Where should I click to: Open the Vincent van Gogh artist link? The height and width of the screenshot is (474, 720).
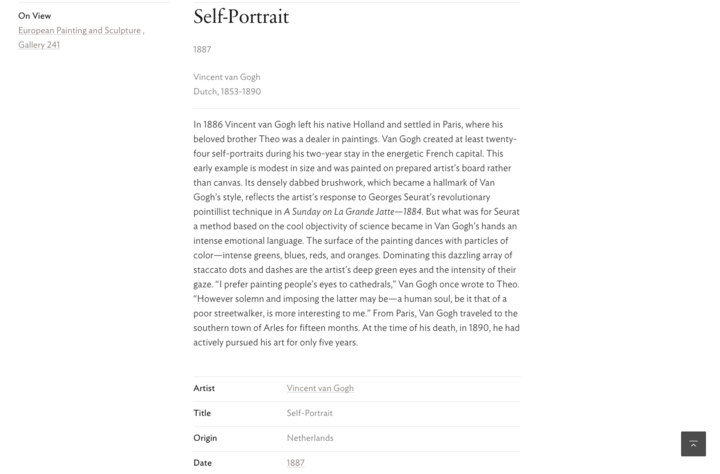[320, 388]
